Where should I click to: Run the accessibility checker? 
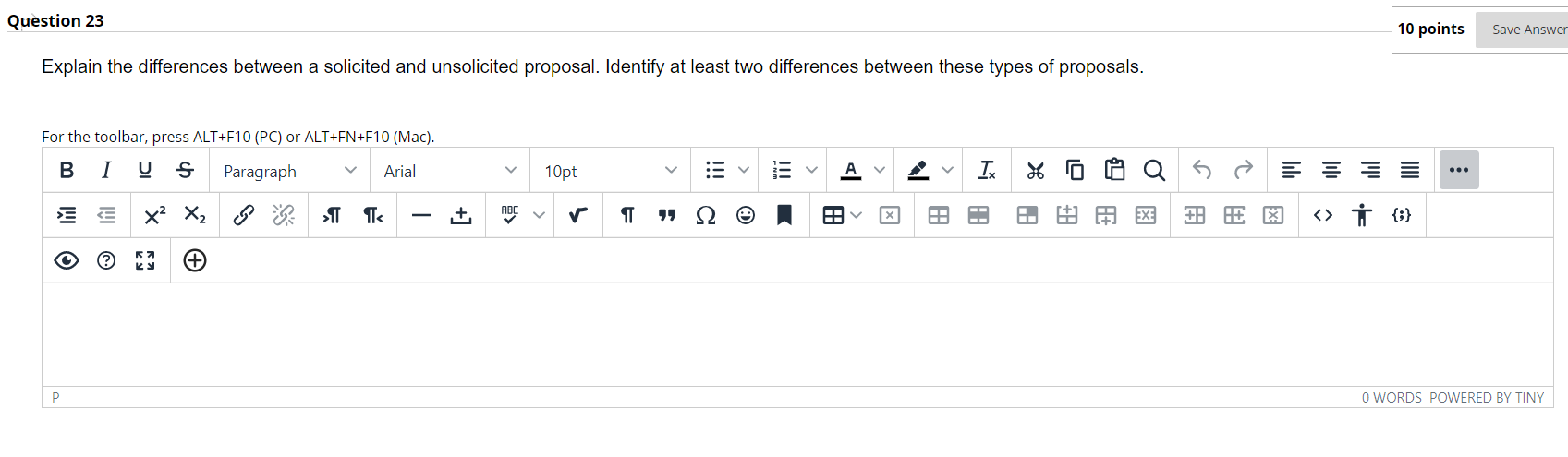[x=1362, y=215]
